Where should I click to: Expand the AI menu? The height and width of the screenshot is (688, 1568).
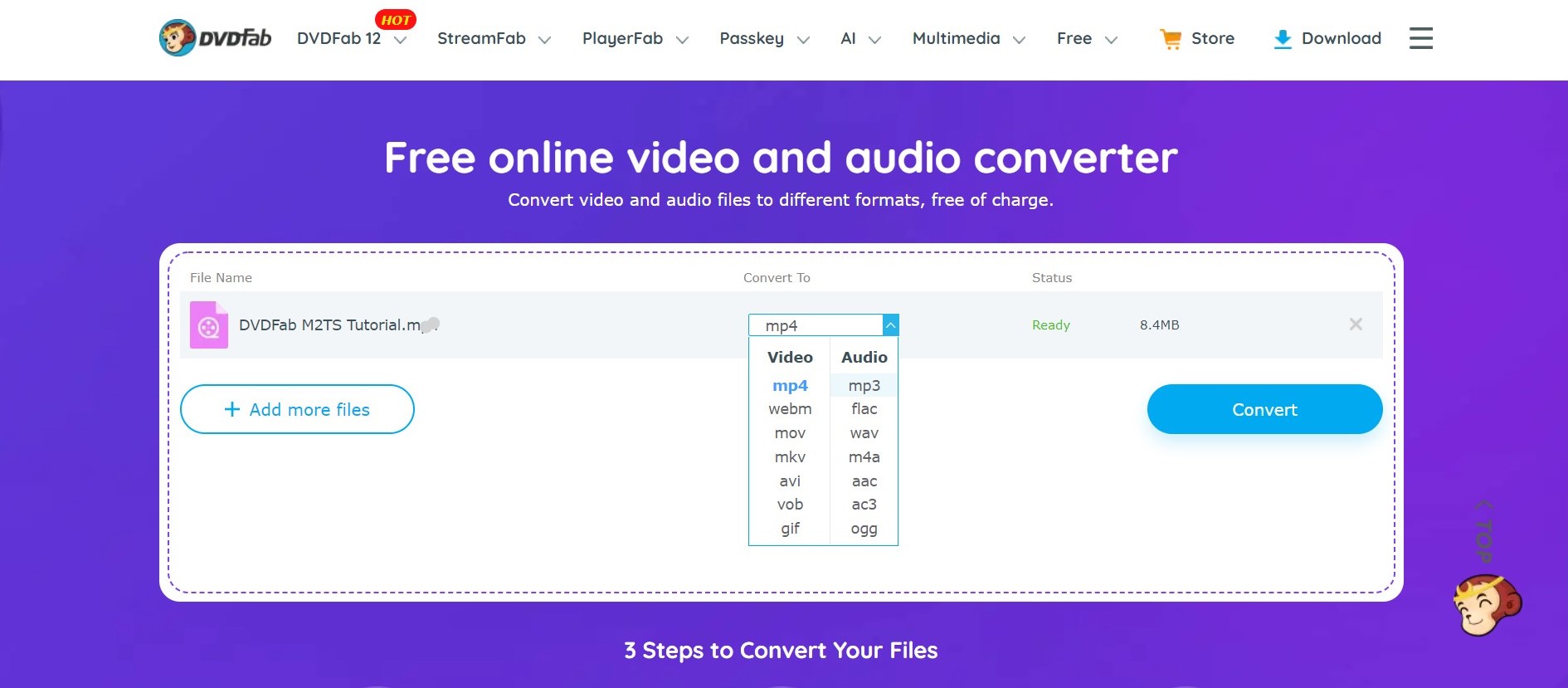[x=874, y=40]
